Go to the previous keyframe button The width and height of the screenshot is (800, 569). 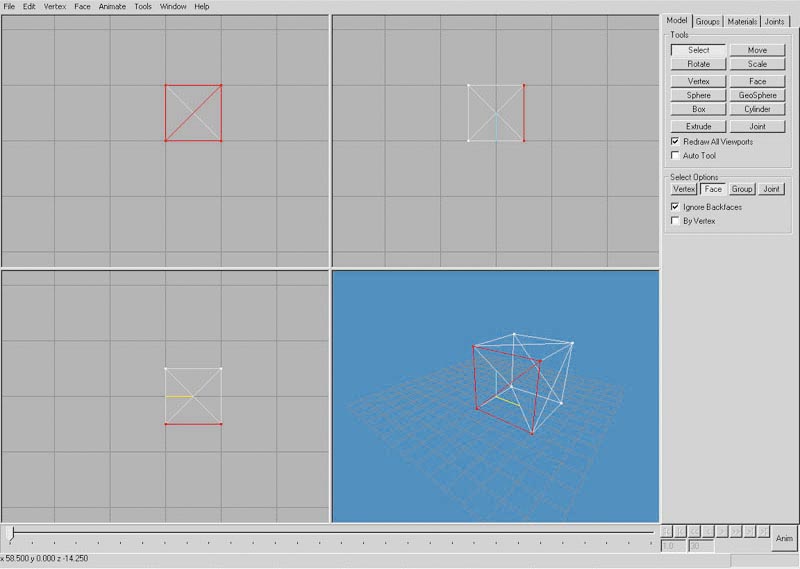tap(680, 532)
